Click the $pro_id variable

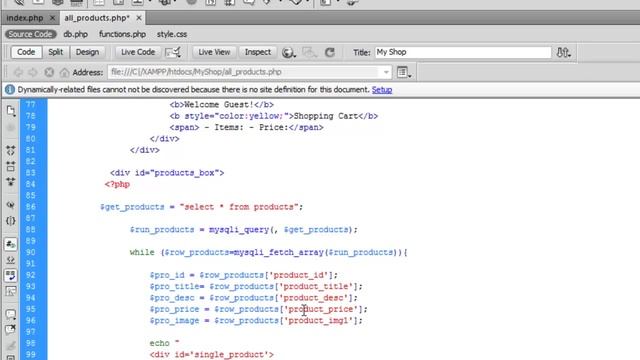pos(167,275)
